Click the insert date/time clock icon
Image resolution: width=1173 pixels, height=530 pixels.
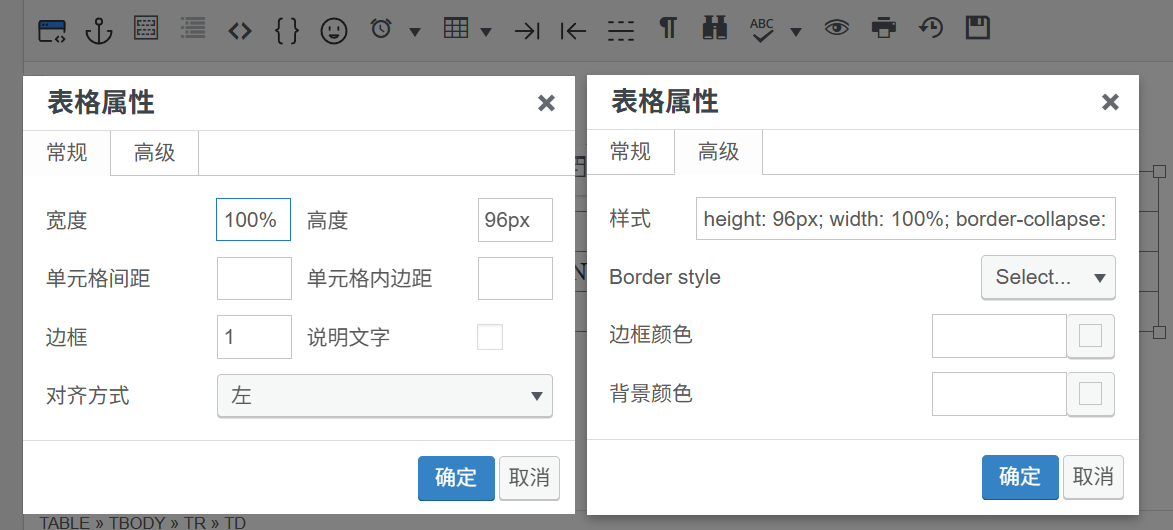coord(382,28)
